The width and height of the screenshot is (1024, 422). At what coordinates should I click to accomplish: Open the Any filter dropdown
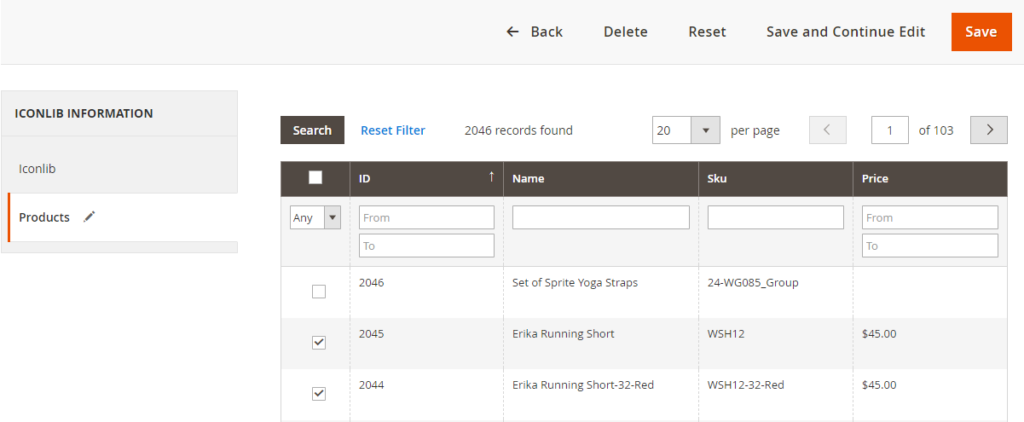[x=315, y=218]
